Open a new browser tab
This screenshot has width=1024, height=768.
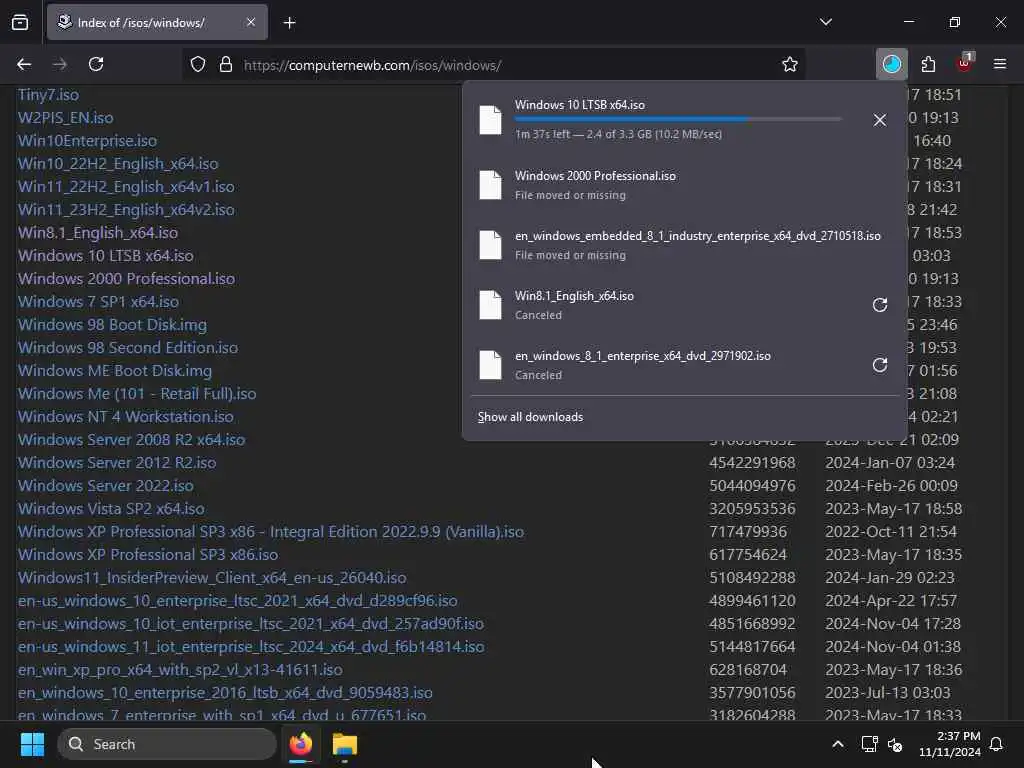(x=290, y=23)
